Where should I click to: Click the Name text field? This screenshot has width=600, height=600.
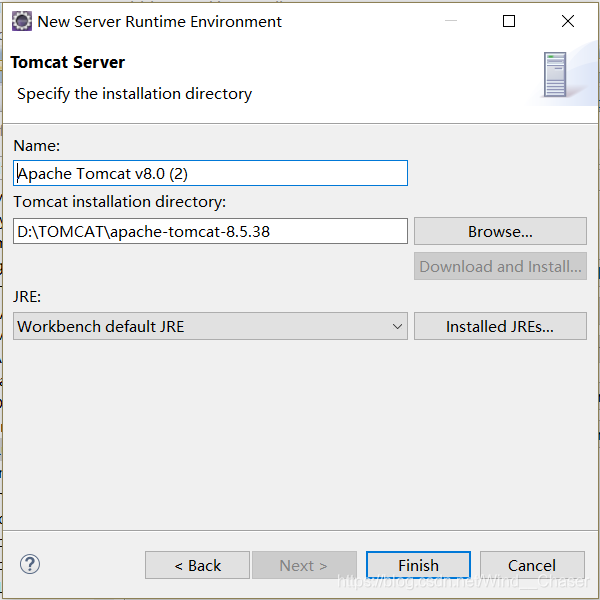(x=210, y=173)
